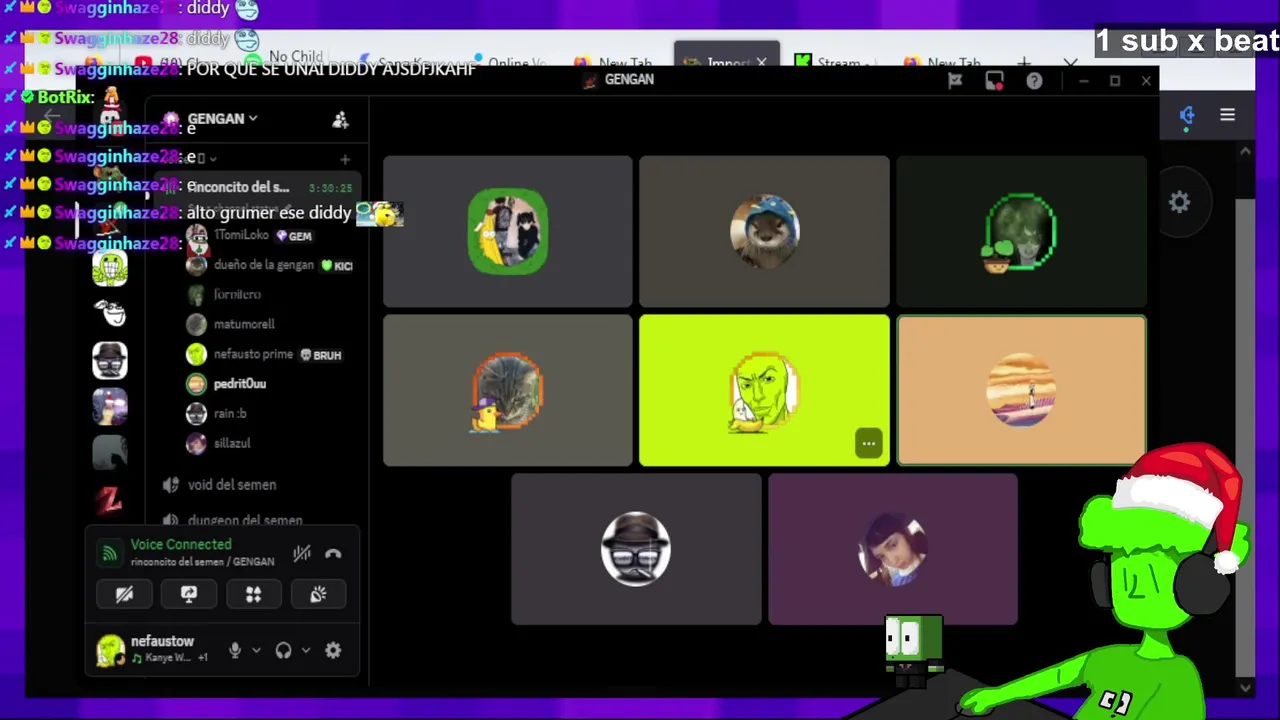Close the Import browser tab
The image size is (1280, 720).
pos(761,62)
